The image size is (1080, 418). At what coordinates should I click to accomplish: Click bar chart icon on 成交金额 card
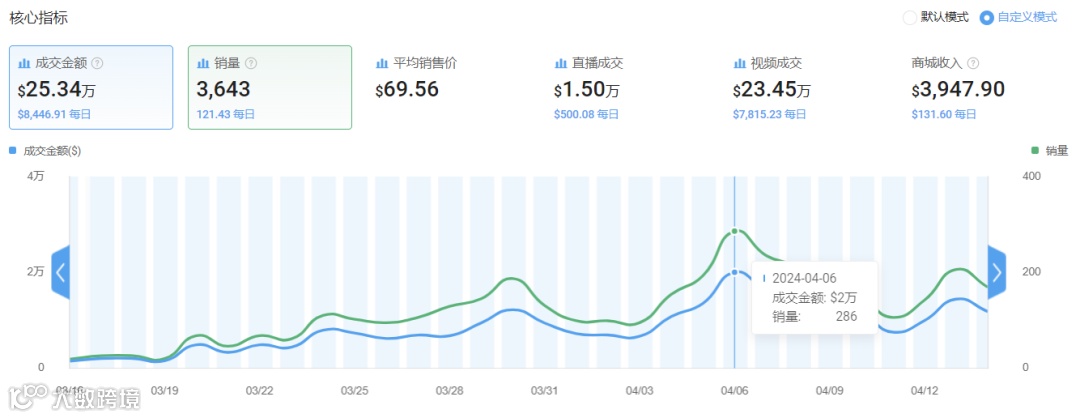[25, 63]
